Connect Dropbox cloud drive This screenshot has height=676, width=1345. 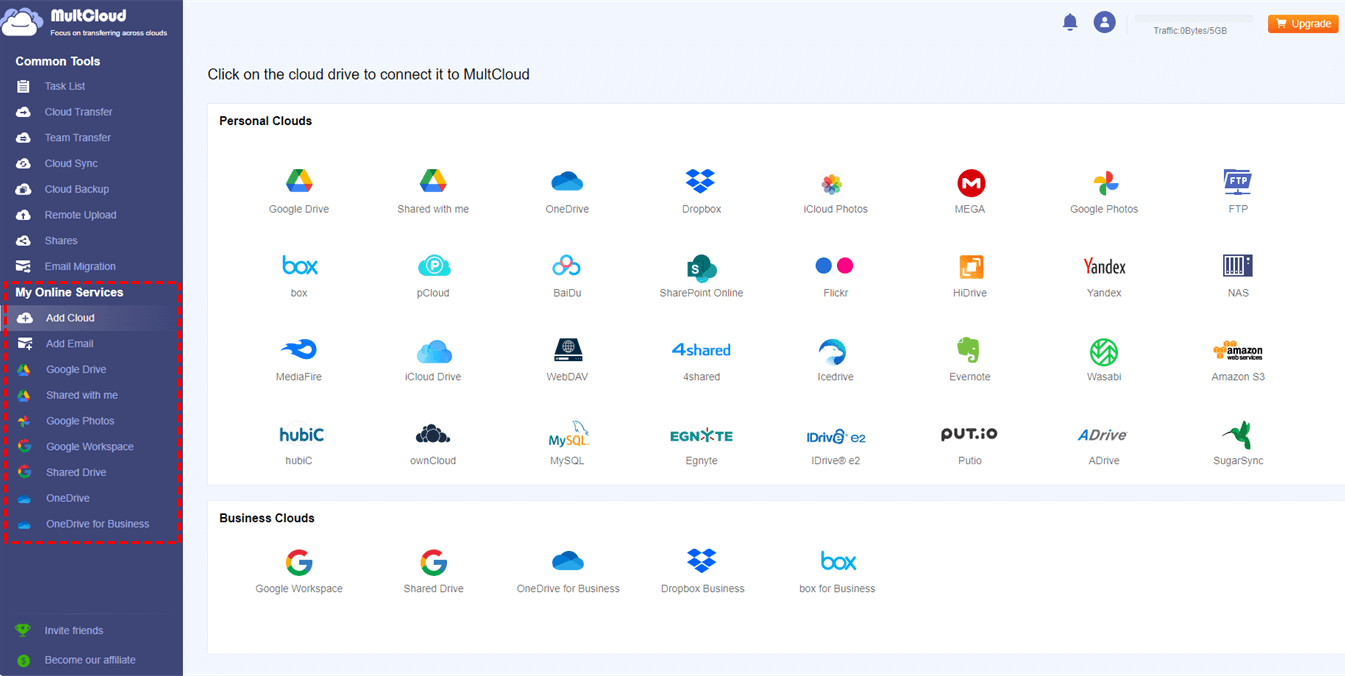pos(701,192)
